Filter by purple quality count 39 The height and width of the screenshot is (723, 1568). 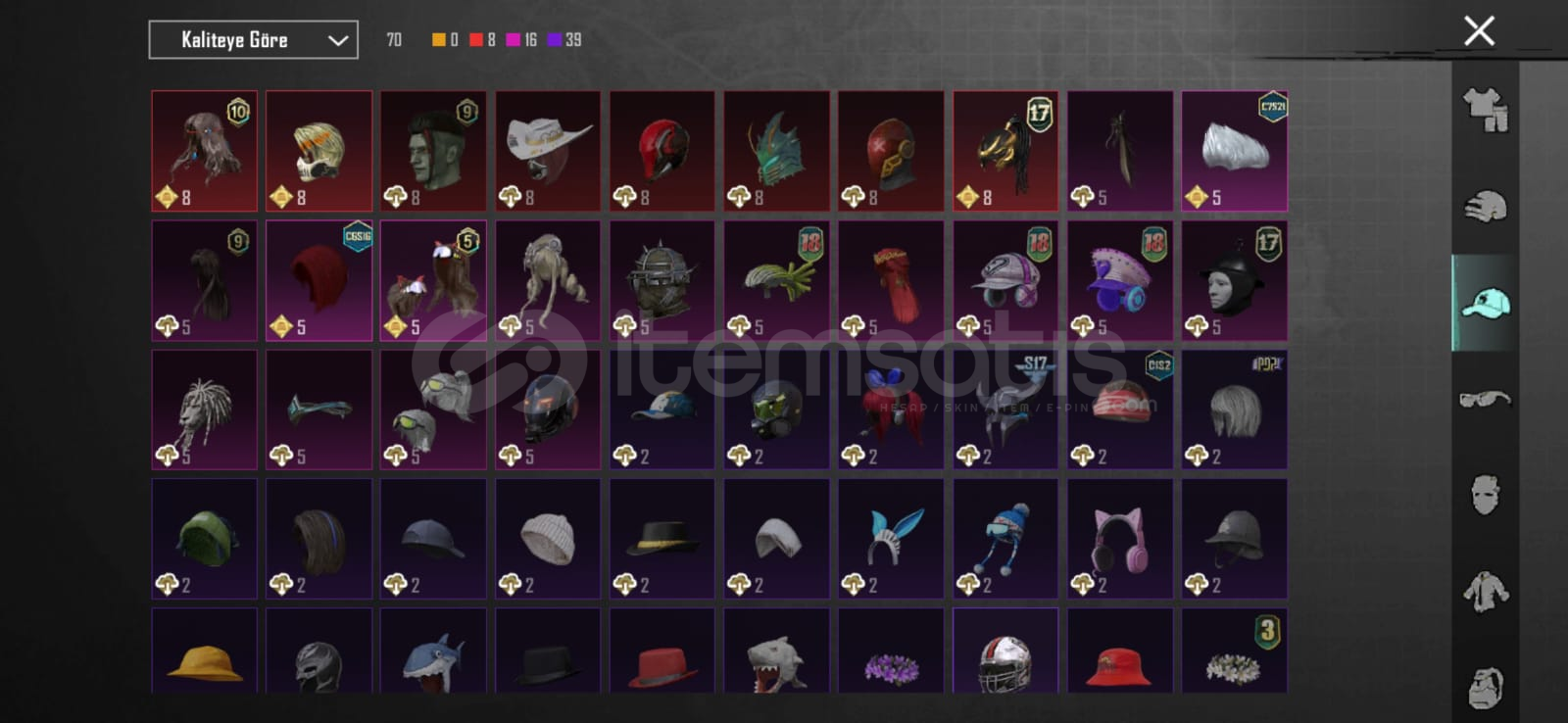point(564,40)
